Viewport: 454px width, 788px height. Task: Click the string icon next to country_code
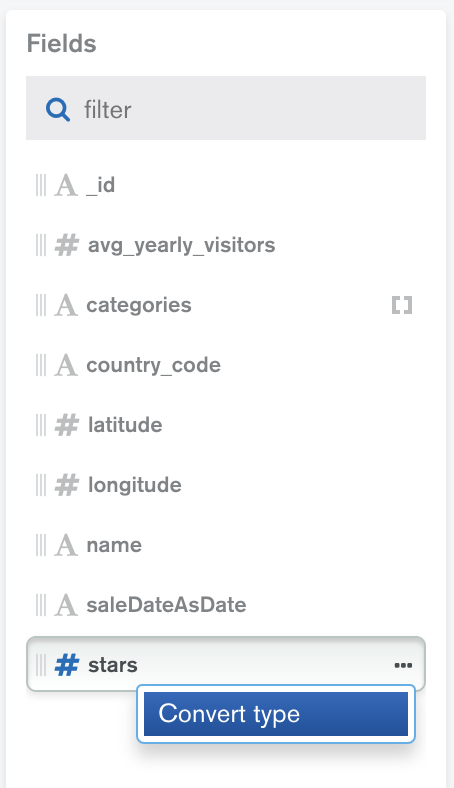[66, 365]
